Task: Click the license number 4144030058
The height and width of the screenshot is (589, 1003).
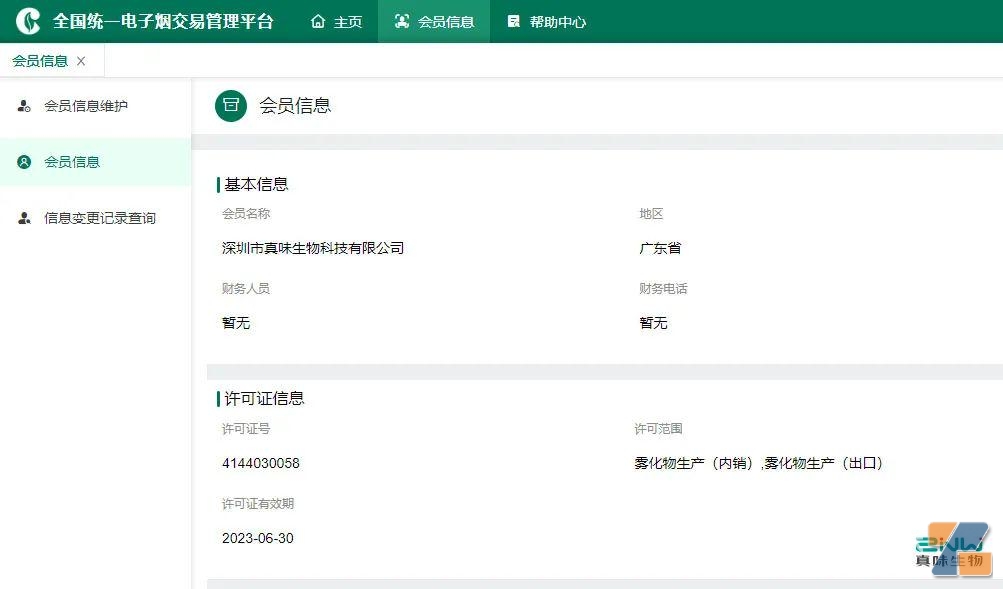Action: coord(261,463)
